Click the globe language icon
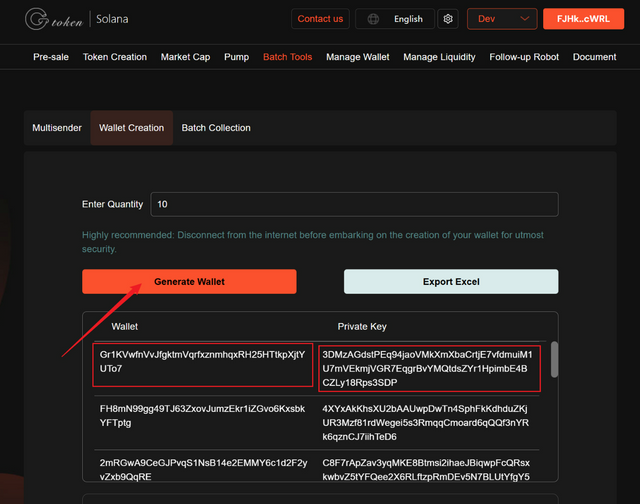Image resolution: width=640 pixels, height=504 pixels. 373,19
